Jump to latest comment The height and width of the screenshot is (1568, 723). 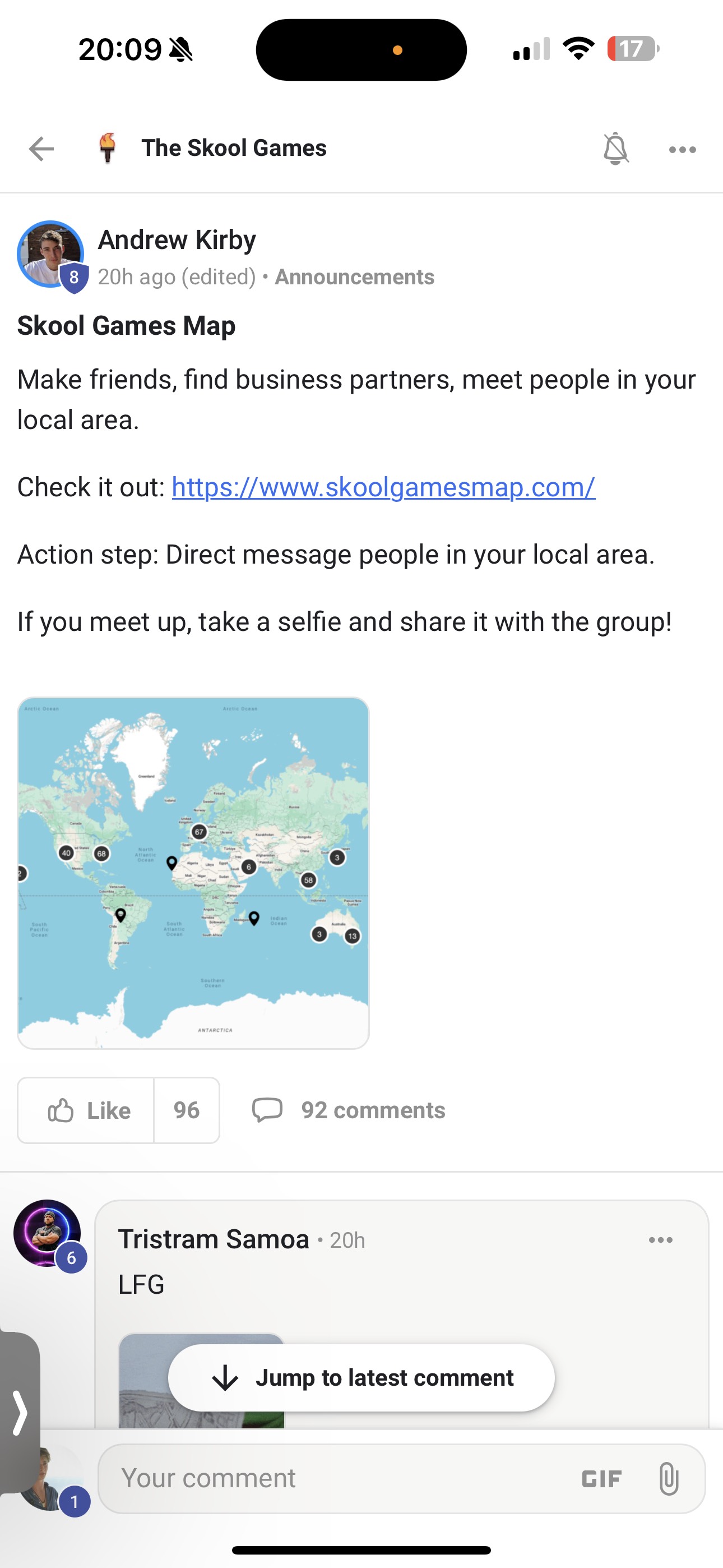(361, 1378)
